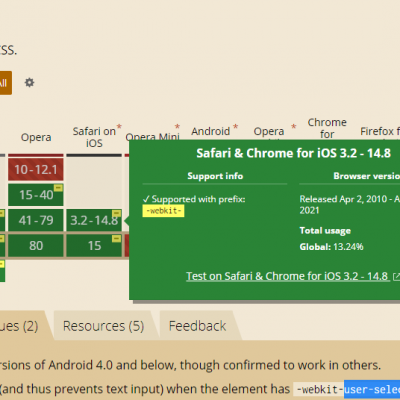400x400 pixels.
Task: Click asterisk note next to Safari on iOS
Action: click(x=119, y=127)
